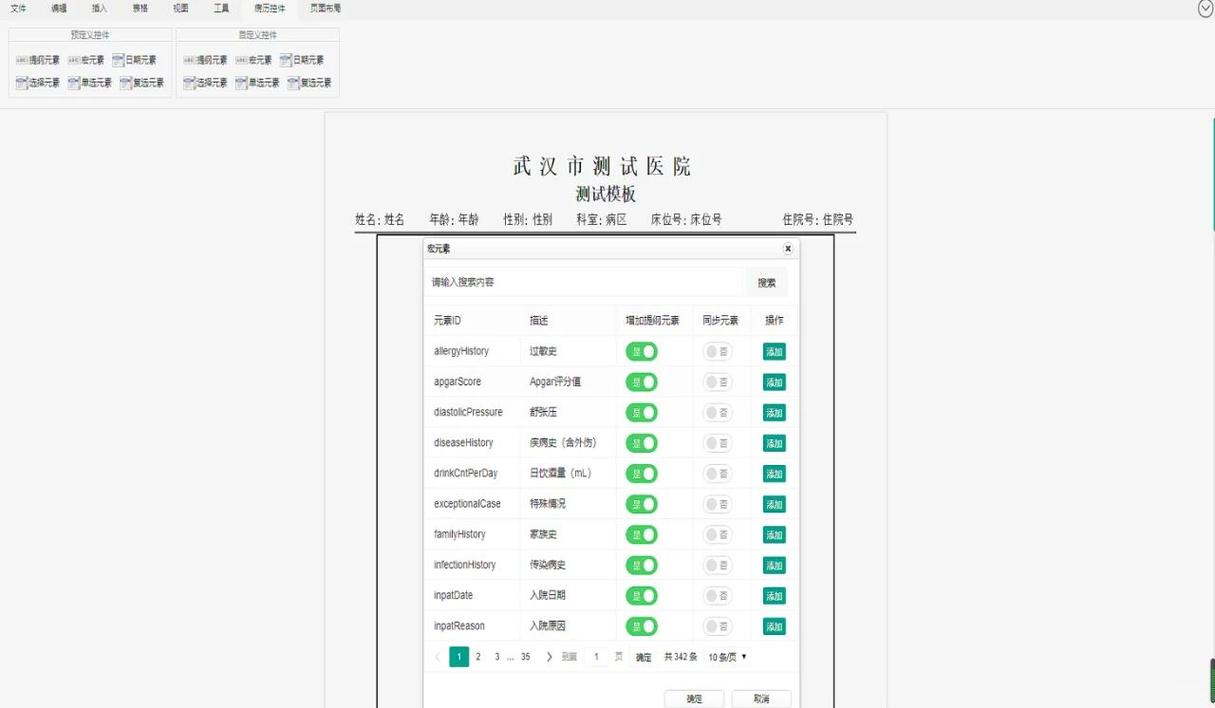This screenshot has width=1215, height=708.
Task: Add the diseaseHistory element with 添加
Action: tap(774, 443)
